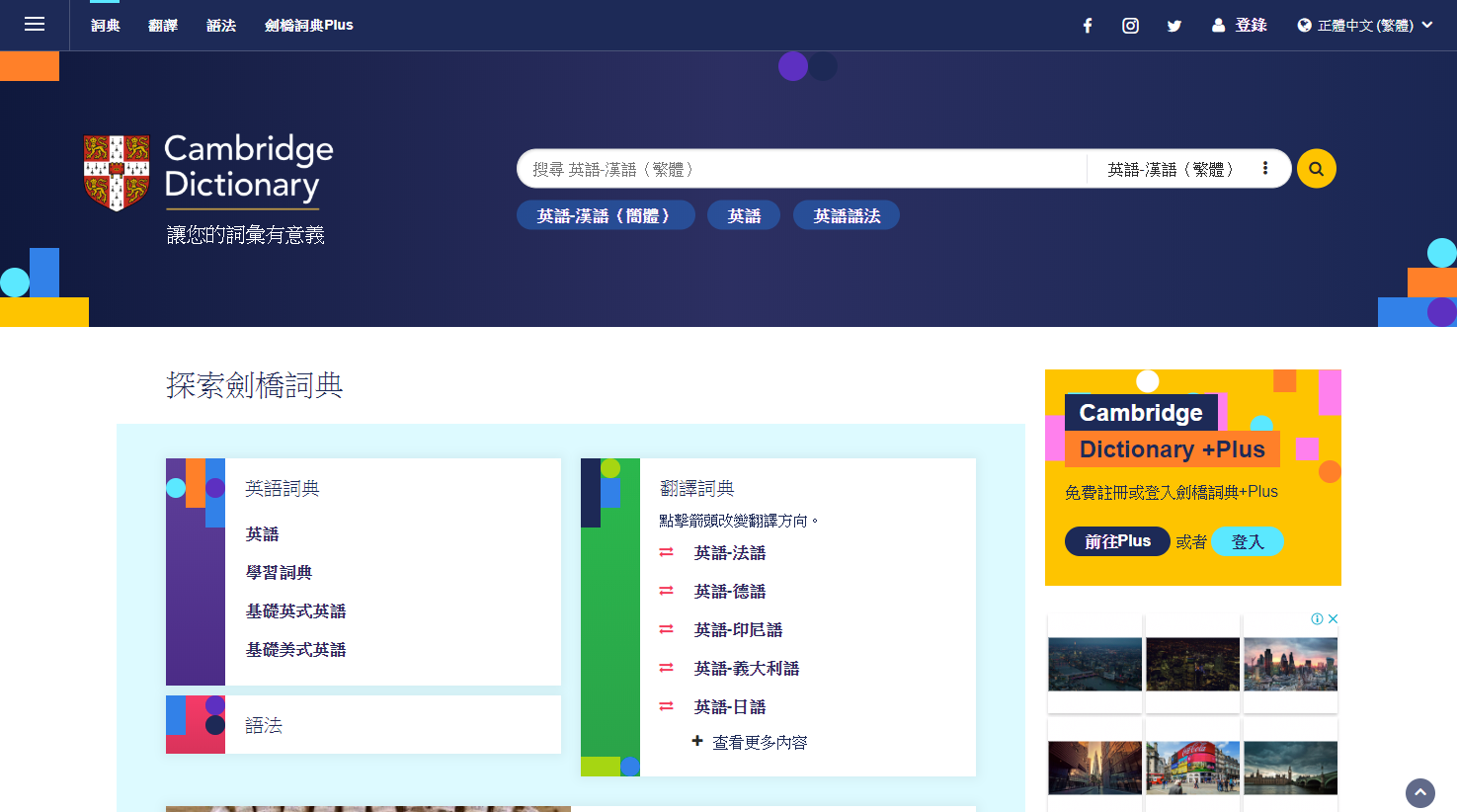Open the 英語-德語 dictionary

[730, 592]
